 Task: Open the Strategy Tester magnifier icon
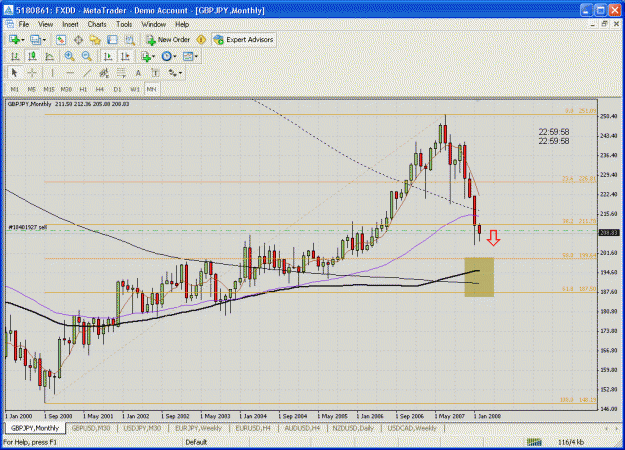tap(130, 39)
